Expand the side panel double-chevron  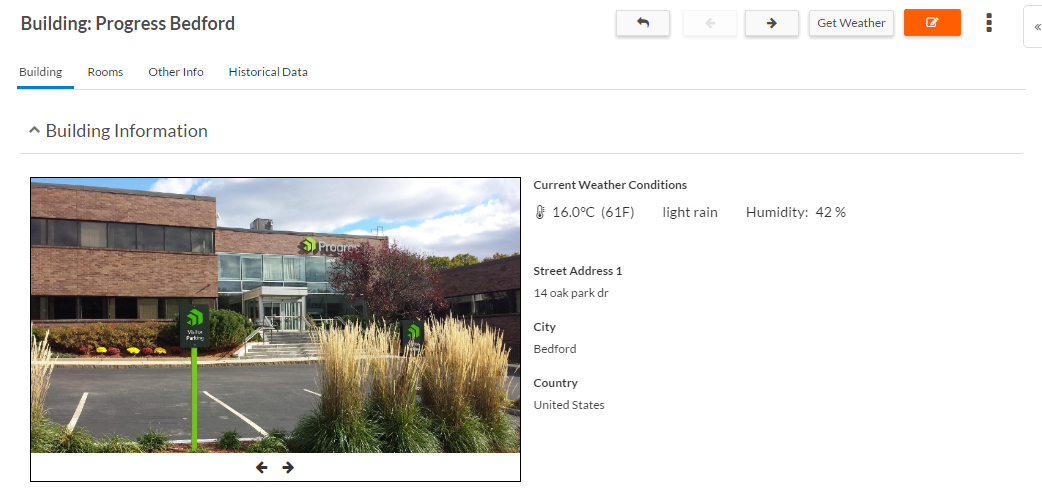click(1035, 27)
